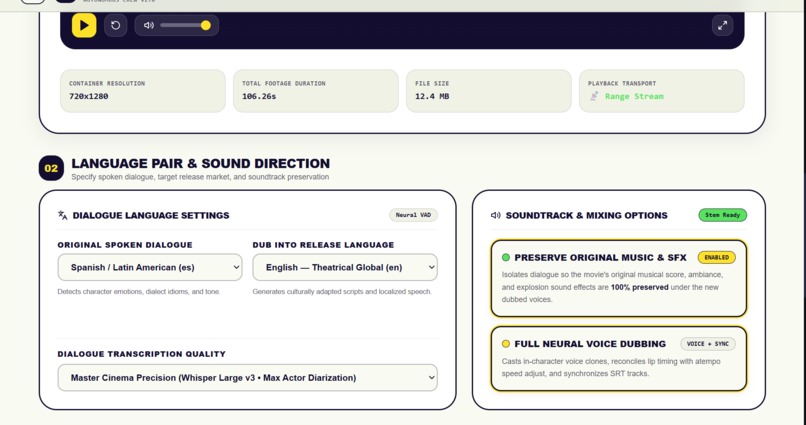Screen dimensions: 806x425
Task: Click the Soundtrack & Mixing Options title
Action: (x=587, y=215)
